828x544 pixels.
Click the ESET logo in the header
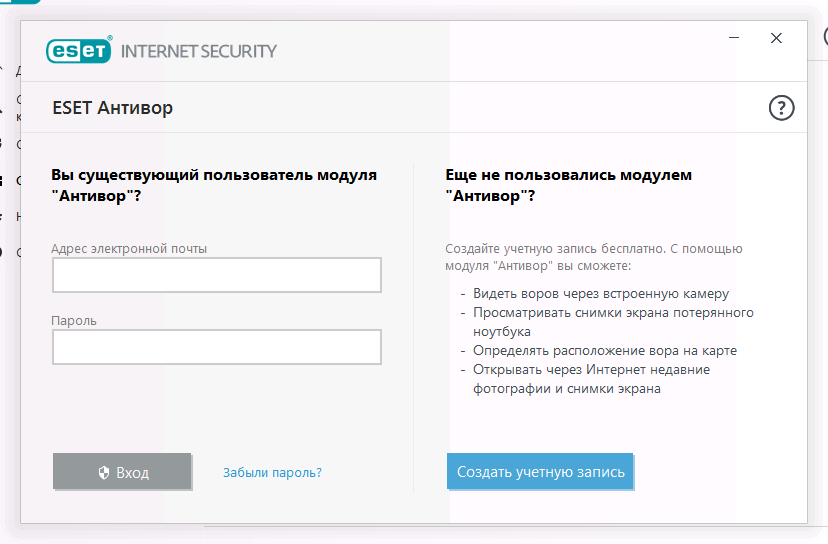click(x=78, y=50)
